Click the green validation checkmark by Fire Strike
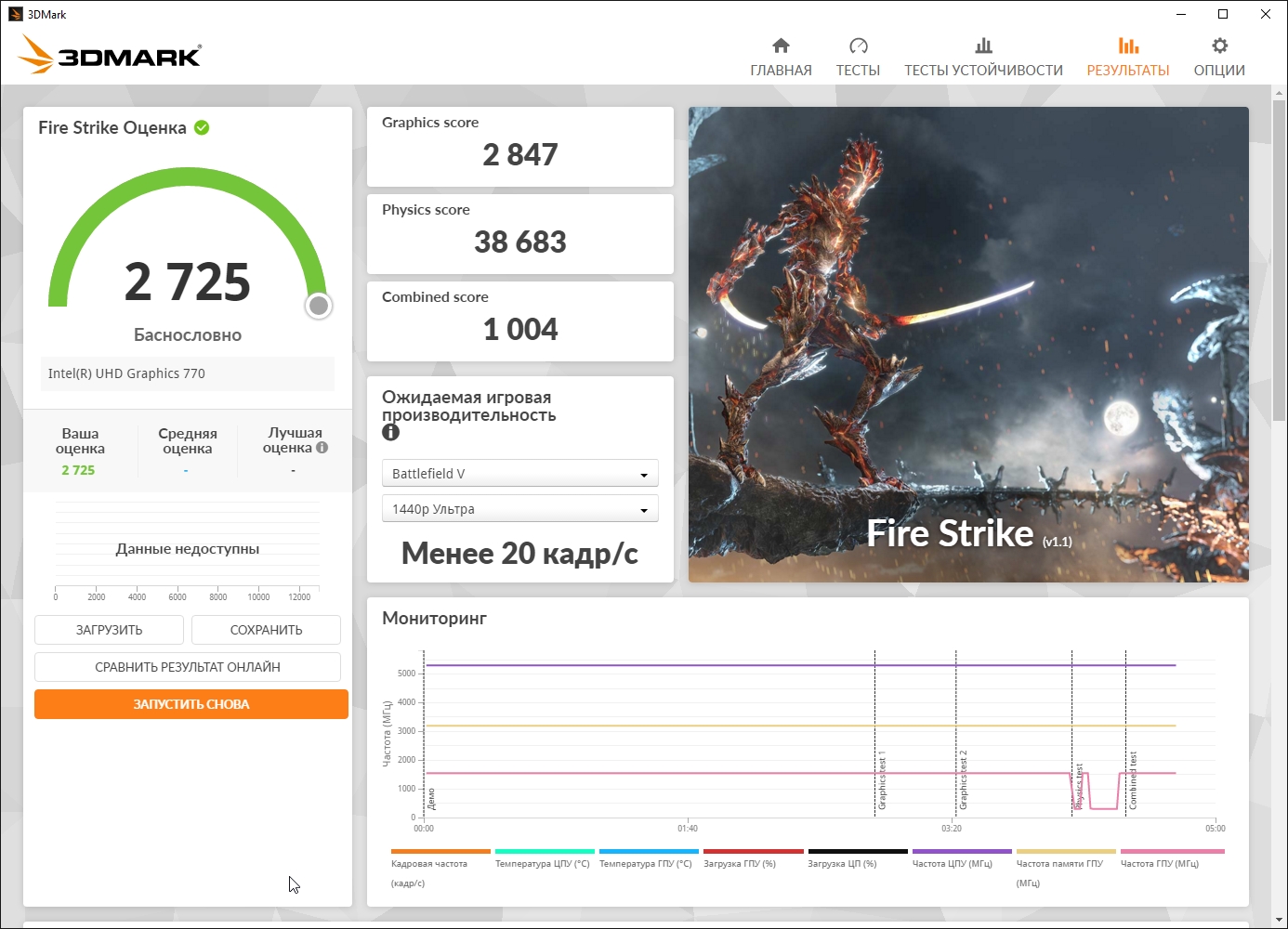This screenshot has width=1288, height=929. [202, 127]
